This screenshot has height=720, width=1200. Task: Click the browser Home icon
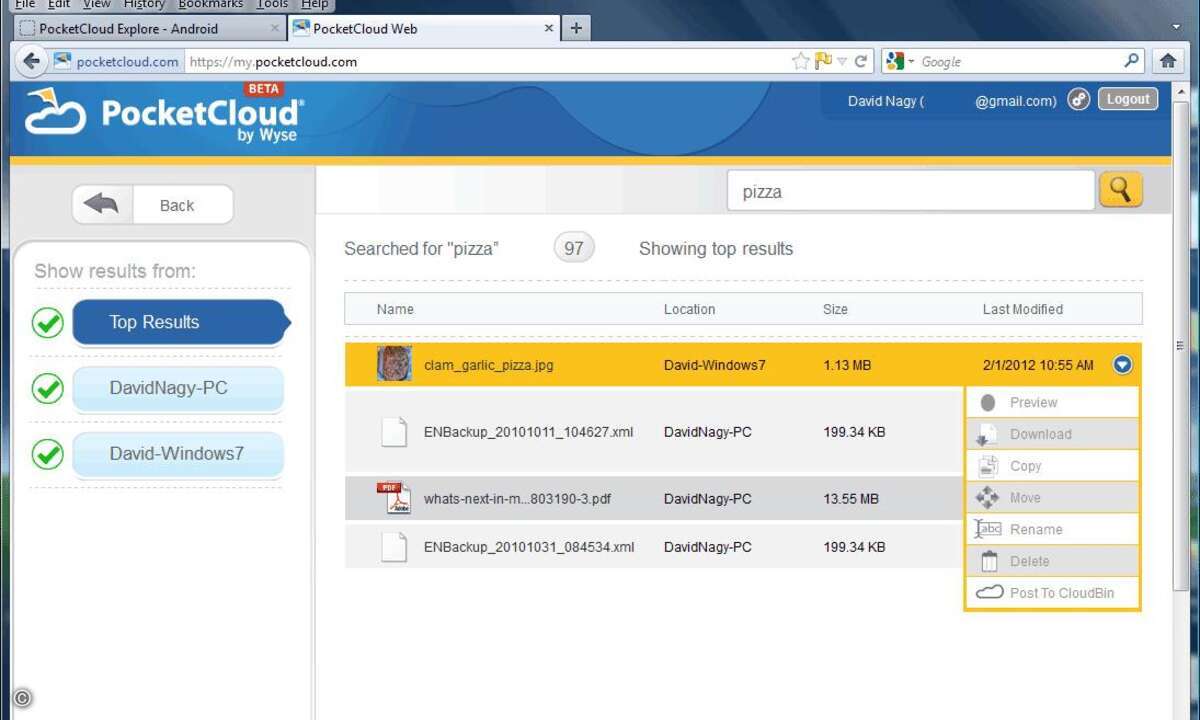point(1168,61)
